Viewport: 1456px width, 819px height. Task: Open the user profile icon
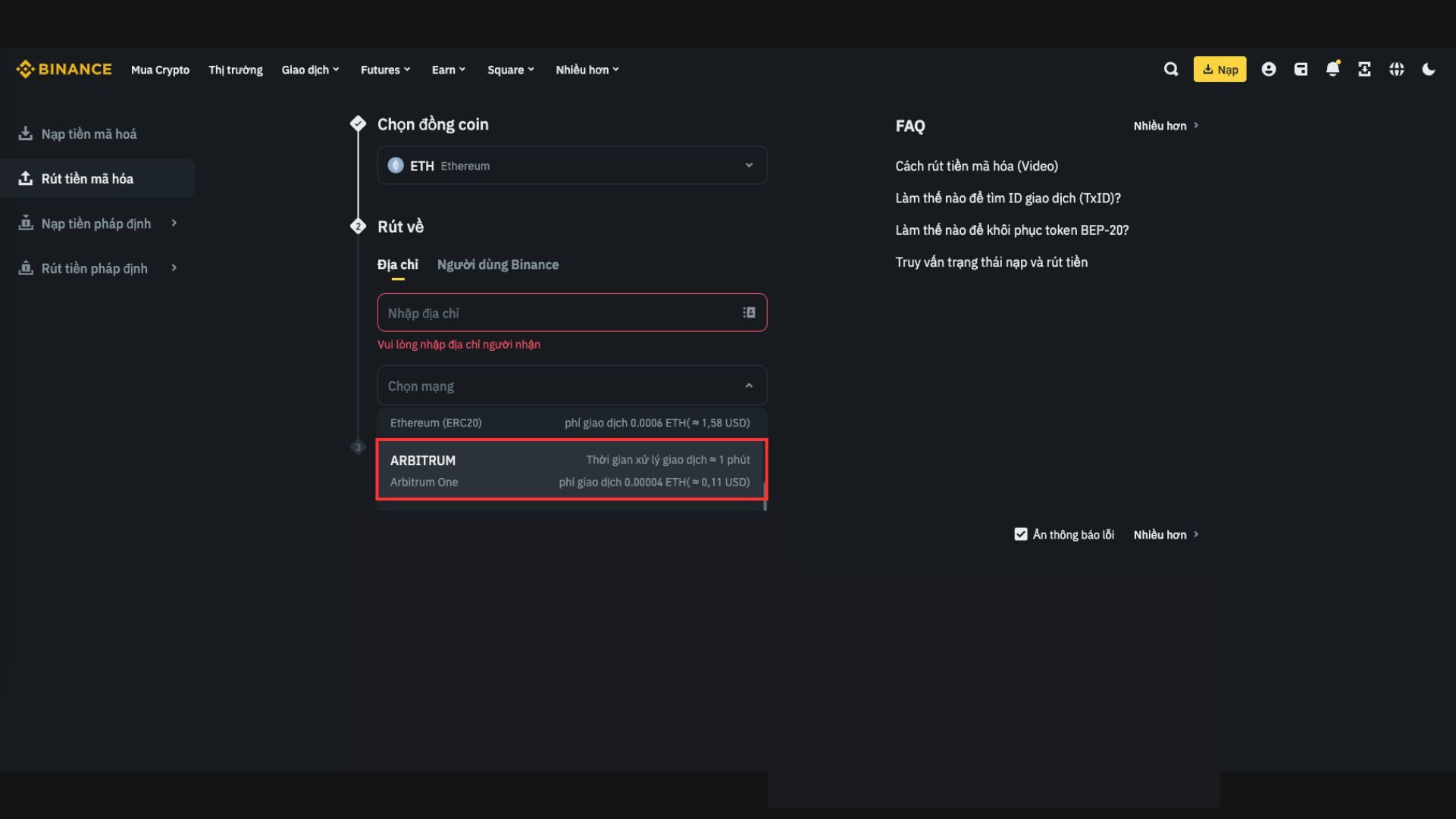click(1269, 69)
